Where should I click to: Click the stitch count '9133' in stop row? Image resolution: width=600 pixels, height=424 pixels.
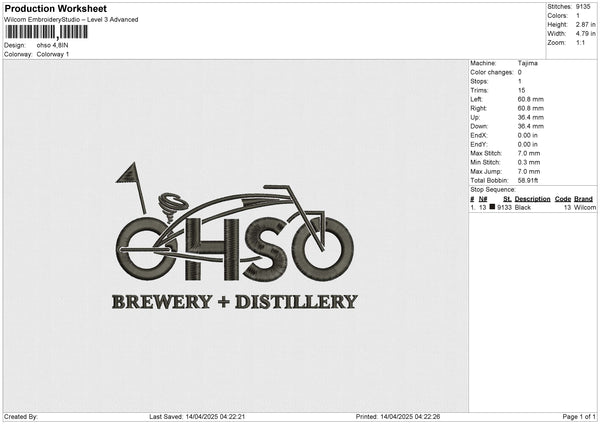tap(504, 207)
